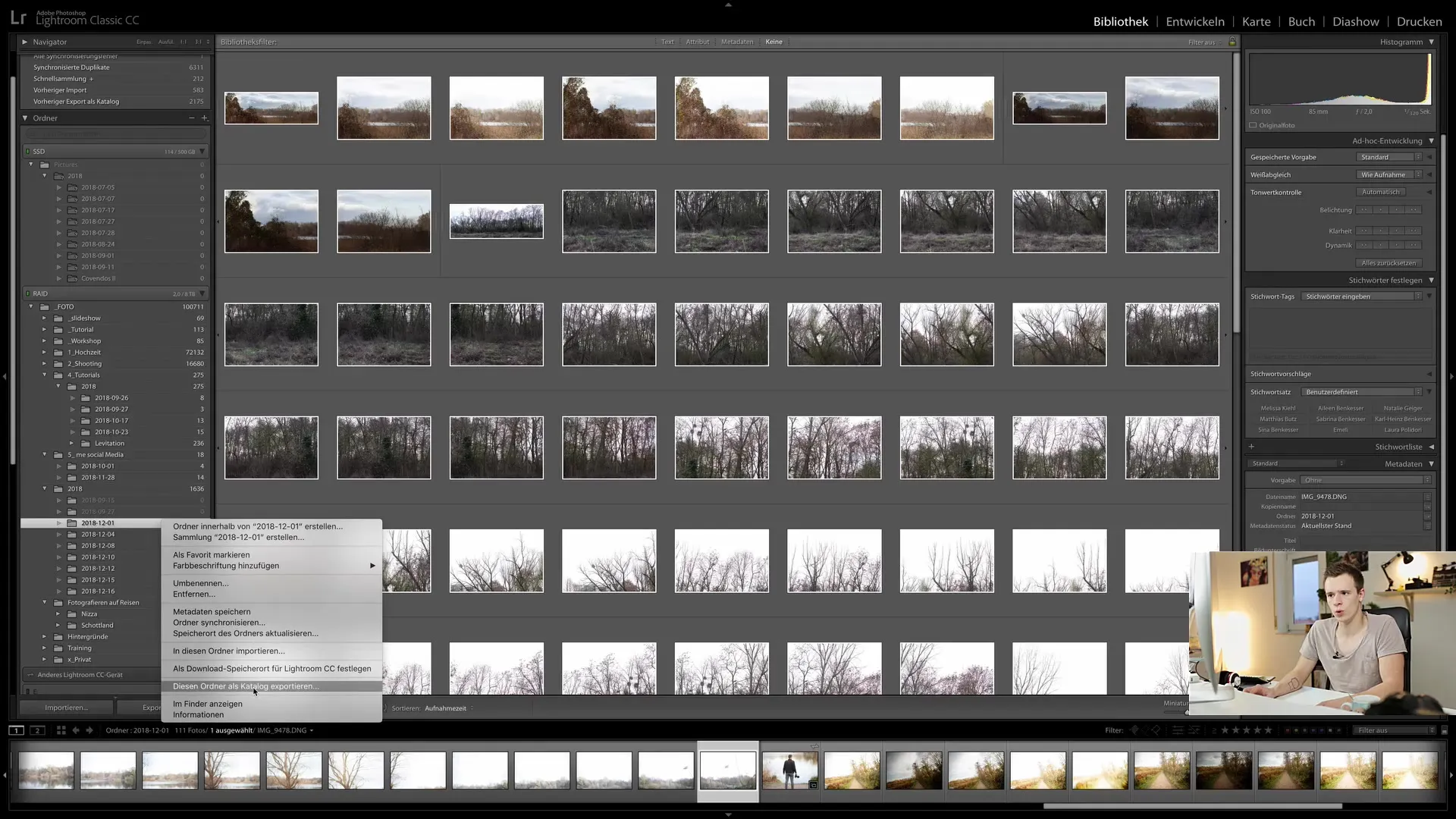
Task: Collapse the Ordner panel triangle
Action: pyautogui.click(x=25, y=118)
